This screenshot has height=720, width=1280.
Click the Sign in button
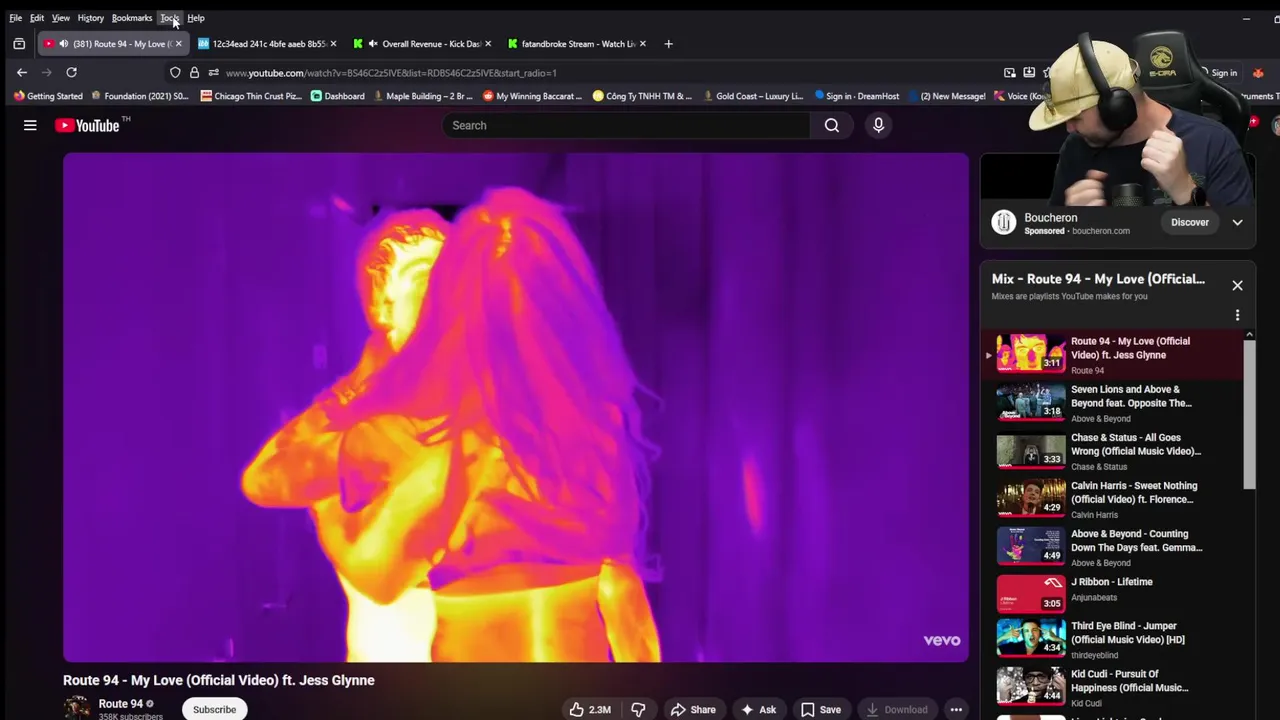[1224, 73]
